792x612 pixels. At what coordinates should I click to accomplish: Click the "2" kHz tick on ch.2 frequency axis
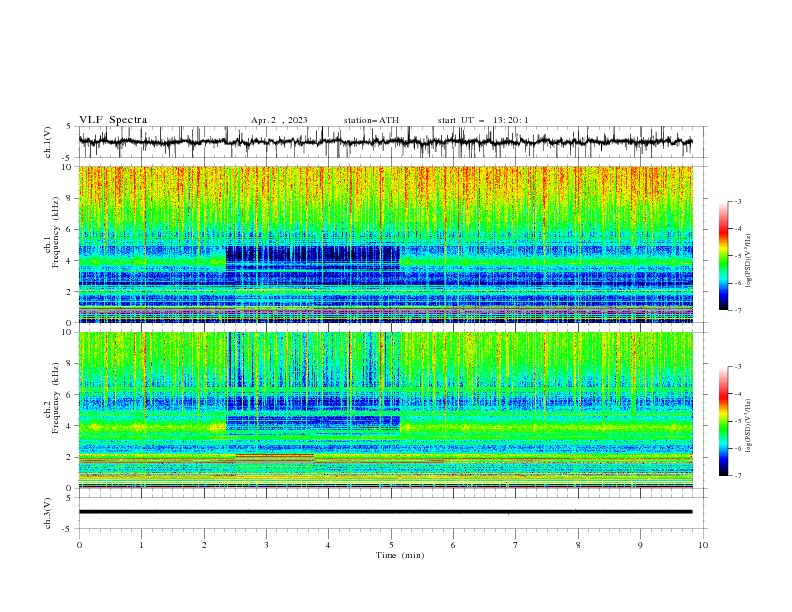click(70, 457)
